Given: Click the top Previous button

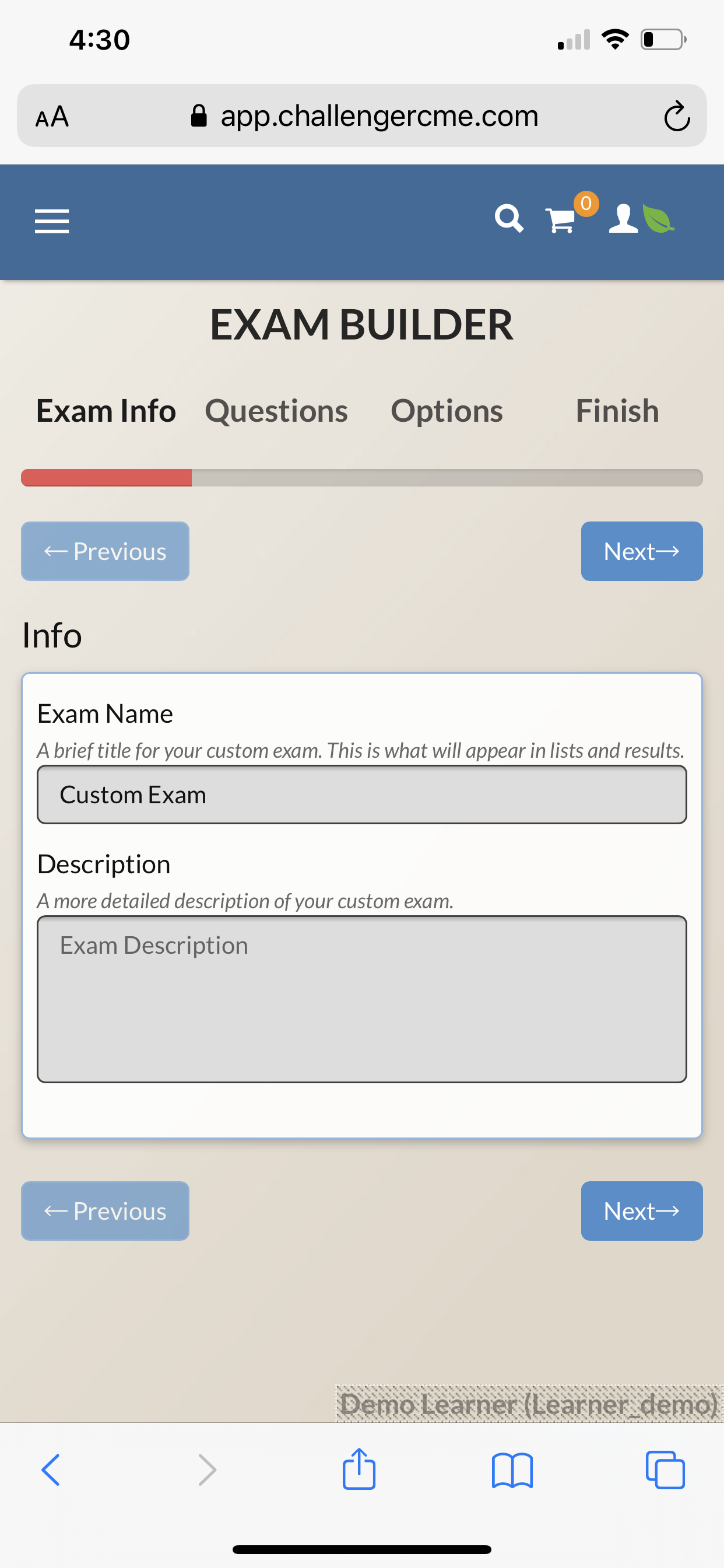Looking at the screenshot, I should (106, 551).
